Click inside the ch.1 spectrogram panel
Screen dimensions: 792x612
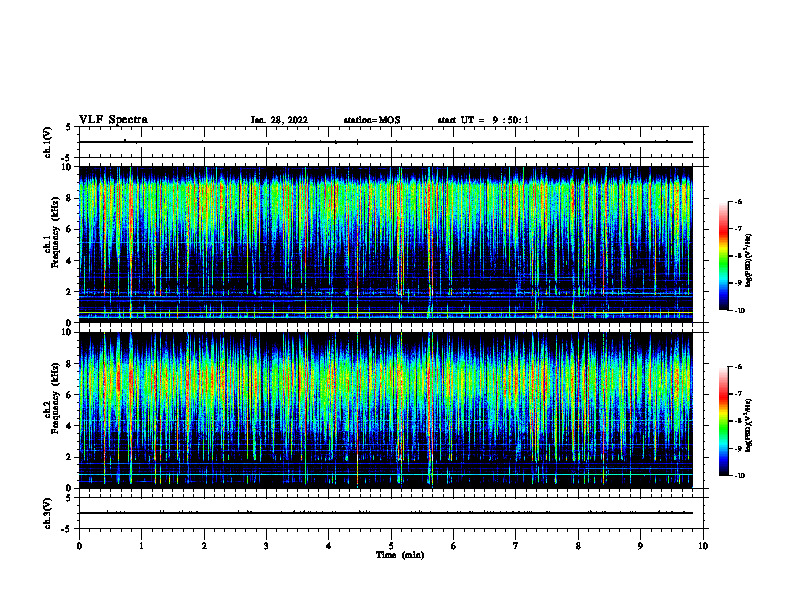pyautogui.click(x=386, y=244)
